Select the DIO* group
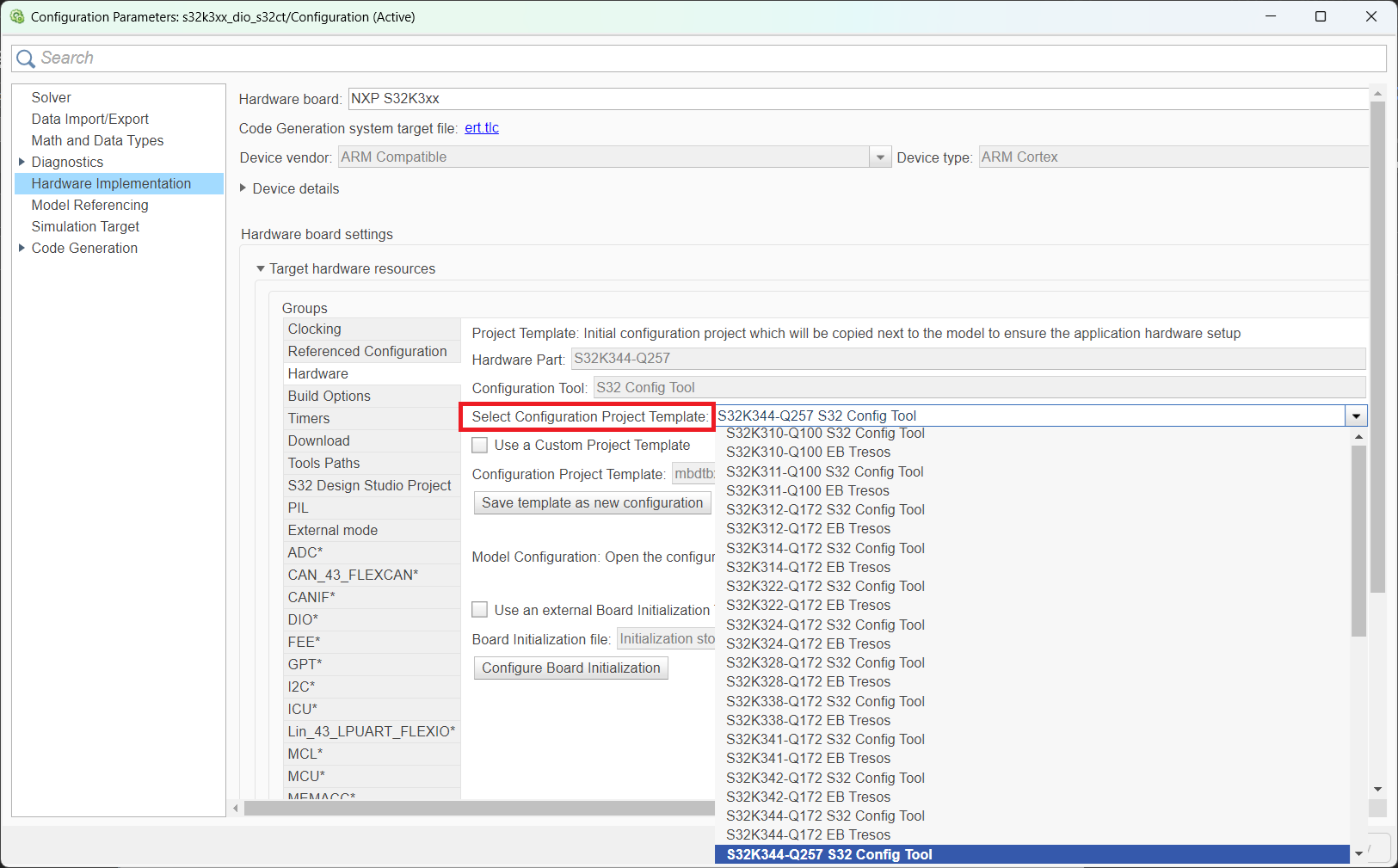The image size is (1398, 868). pyautogui.click(x=303, y=619)
